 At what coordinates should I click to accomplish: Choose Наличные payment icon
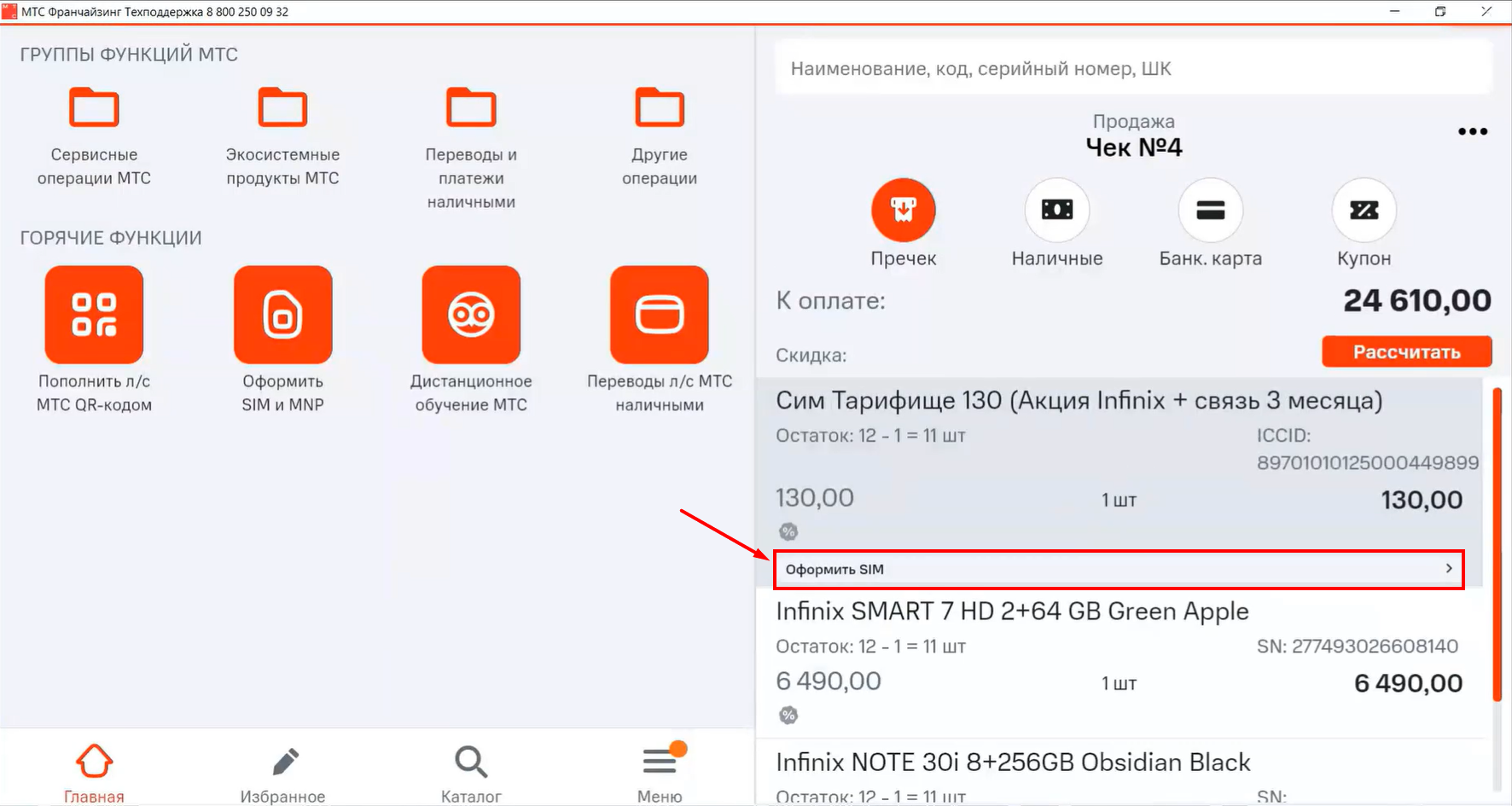tap(1057, 210)
